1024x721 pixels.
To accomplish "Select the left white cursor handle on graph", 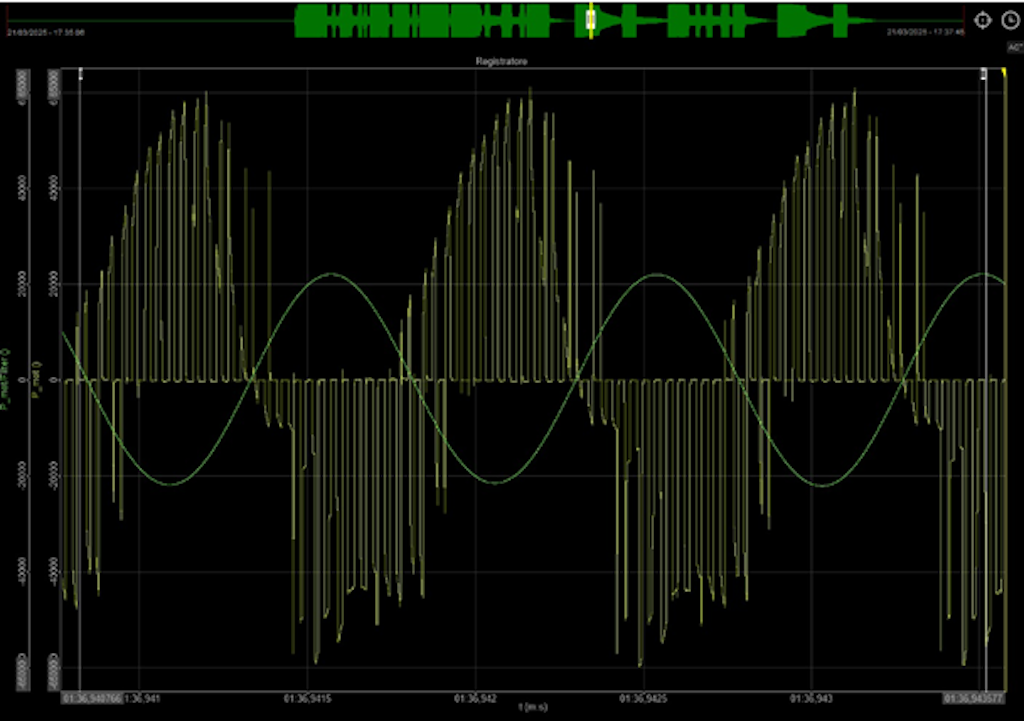I will (x=81, y=74).
